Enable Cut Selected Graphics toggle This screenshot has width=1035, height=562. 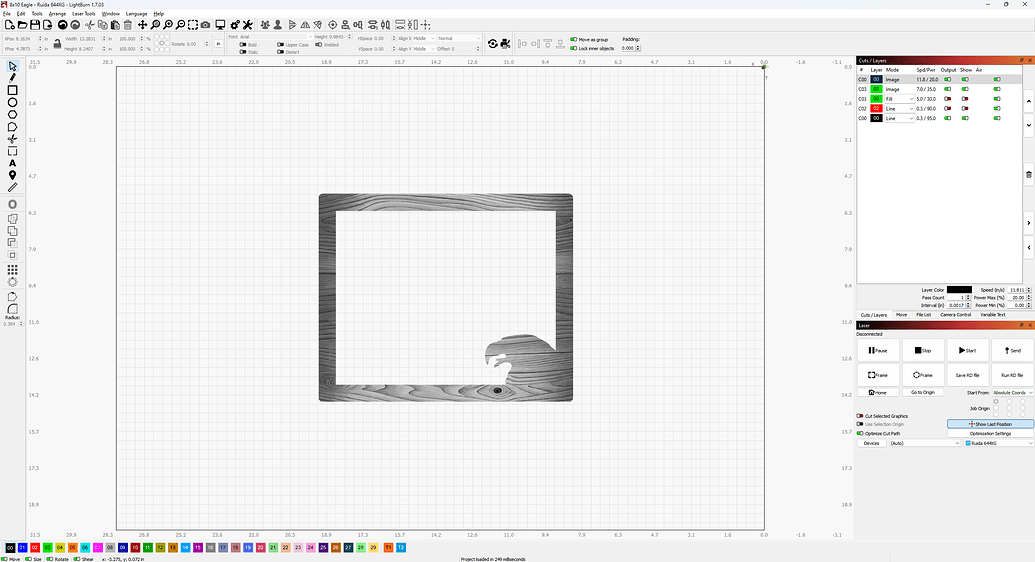pyautogui.click(x=860, y=415)
